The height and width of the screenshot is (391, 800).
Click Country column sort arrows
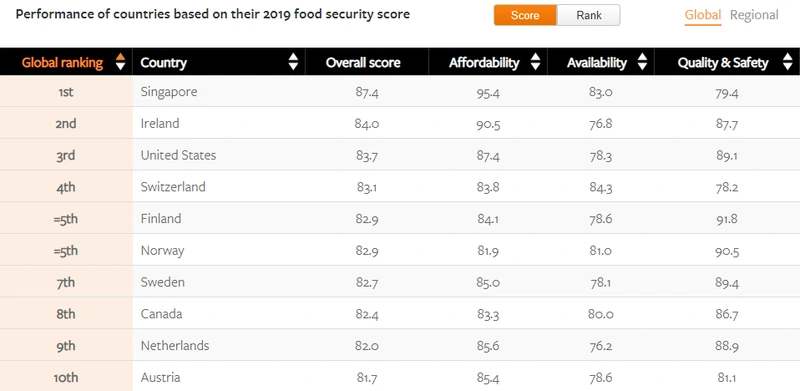point(293,62)
